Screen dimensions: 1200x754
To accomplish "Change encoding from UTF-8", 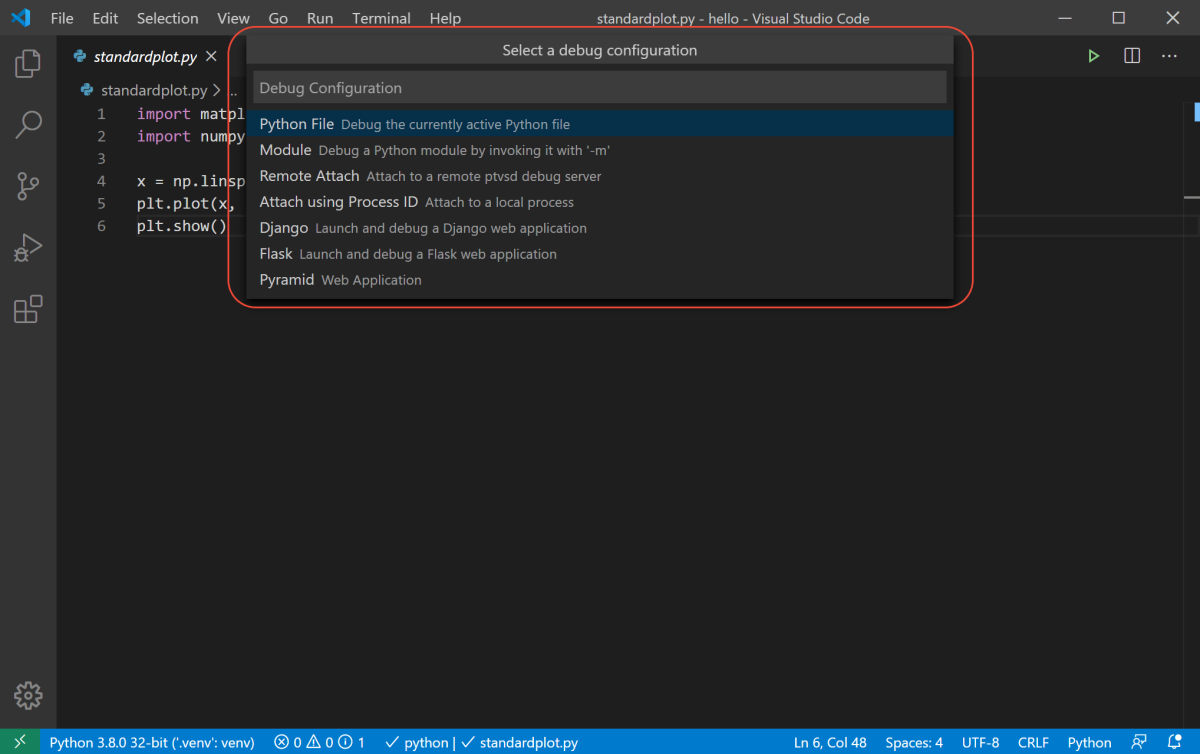I will [980, 742].
